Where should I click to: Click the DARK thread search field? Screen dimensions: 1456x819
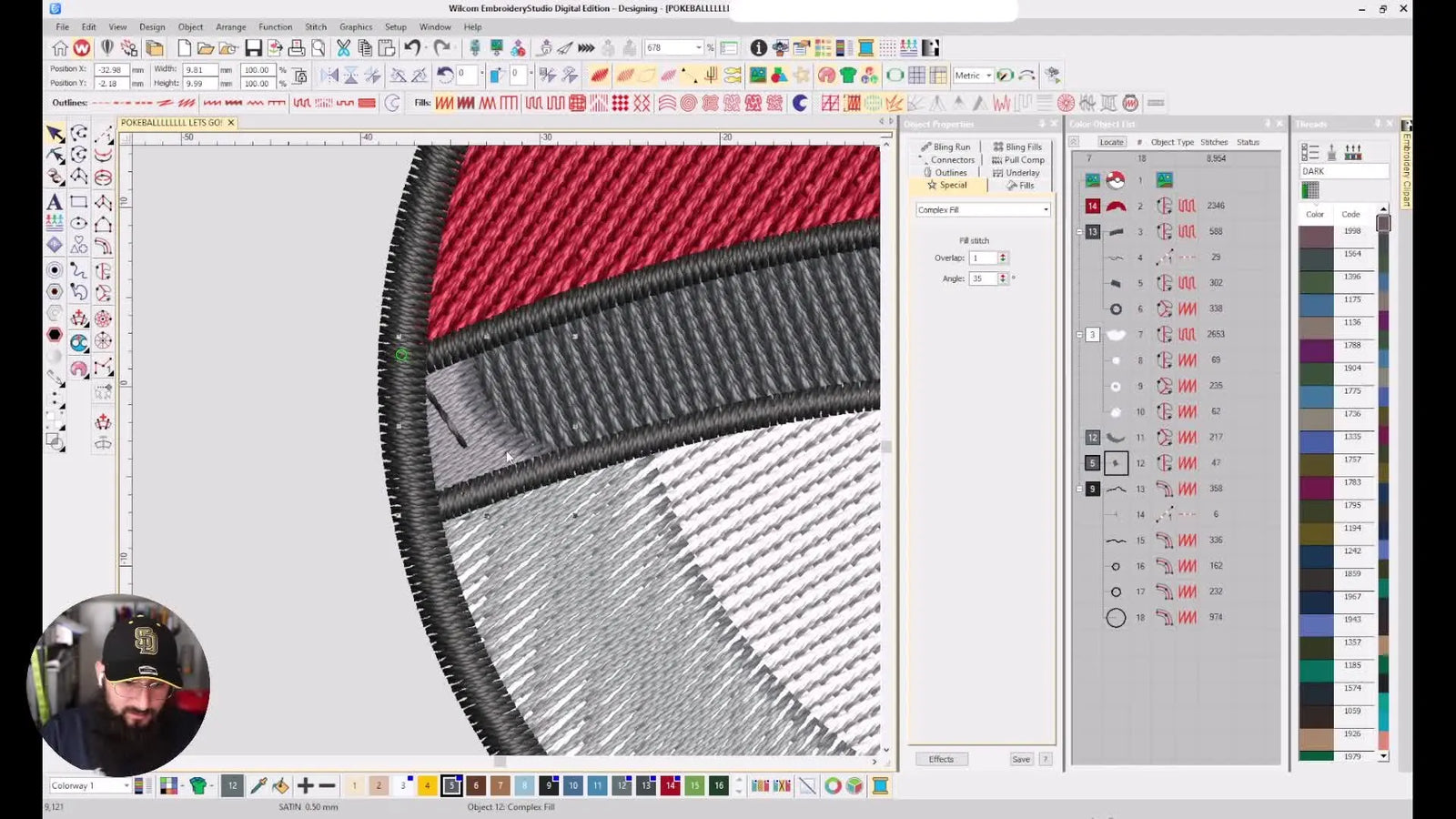coord(1343,171)
